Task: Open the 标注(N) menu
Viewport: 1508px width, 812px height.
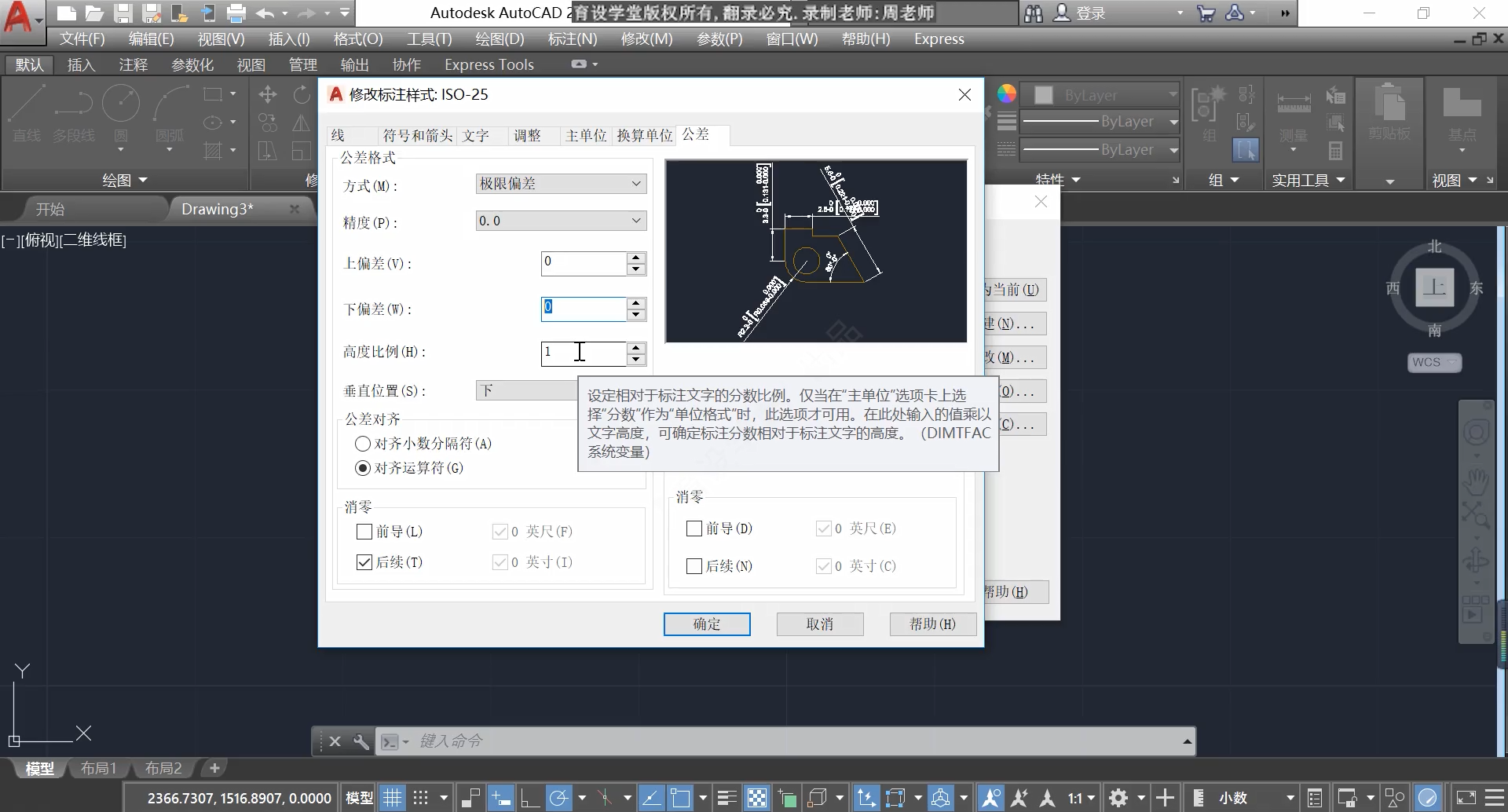Action: pos(572,38)
